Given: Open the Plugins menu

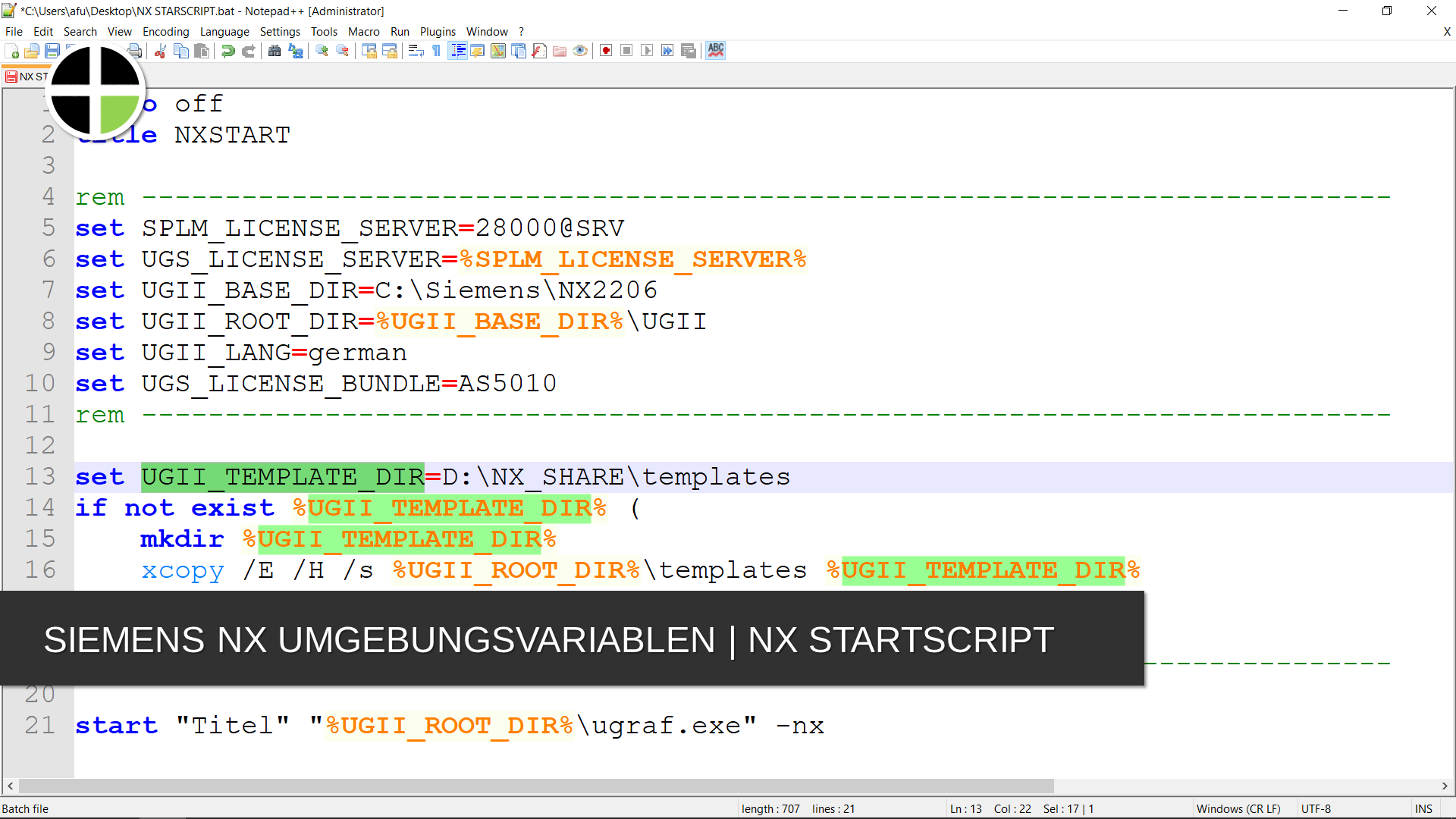Looking at the screenshot, I should [x=438, y=31].
